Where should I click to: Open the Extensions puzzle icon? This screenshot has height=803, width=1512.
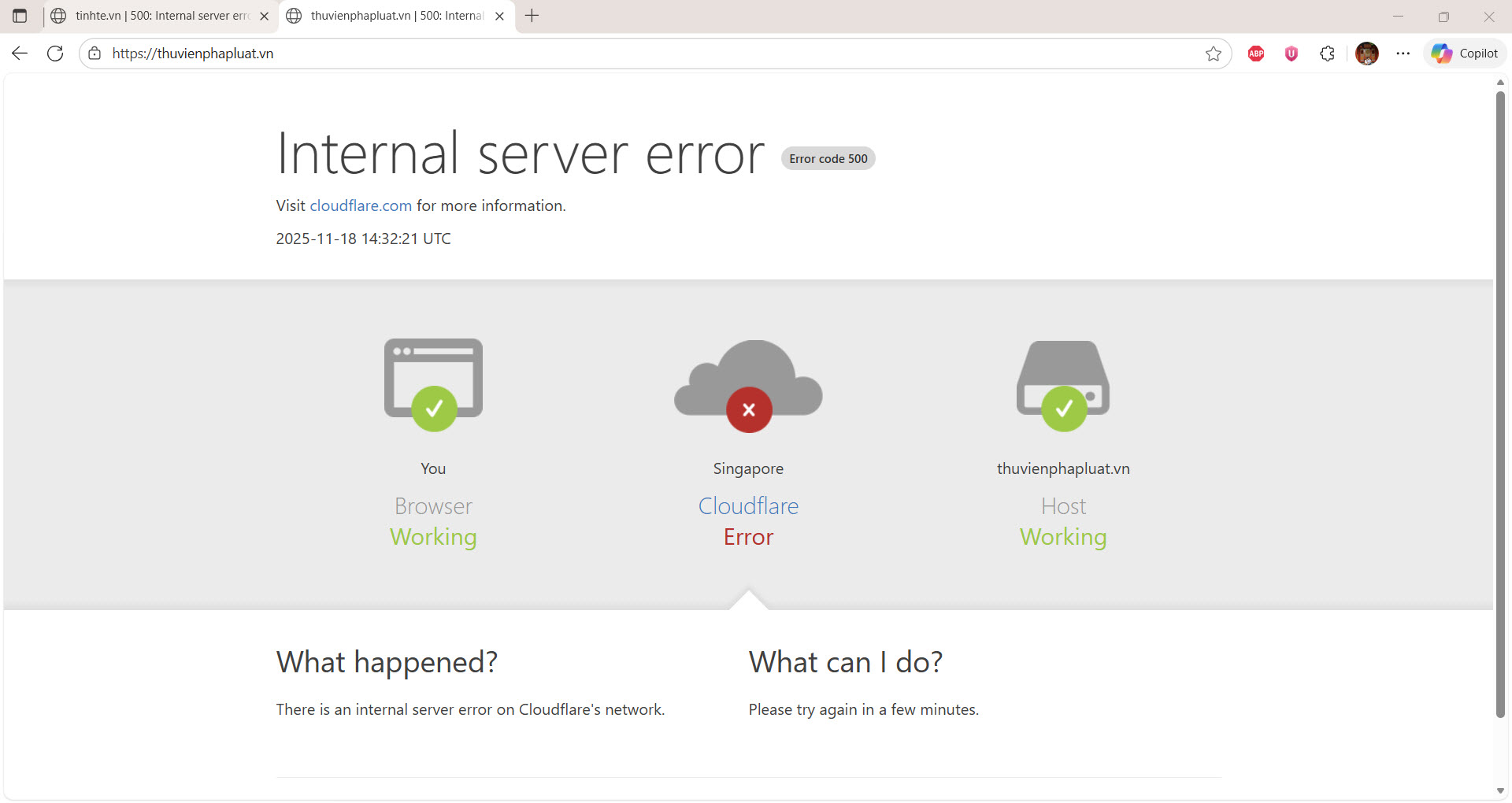click(1327, 54)
